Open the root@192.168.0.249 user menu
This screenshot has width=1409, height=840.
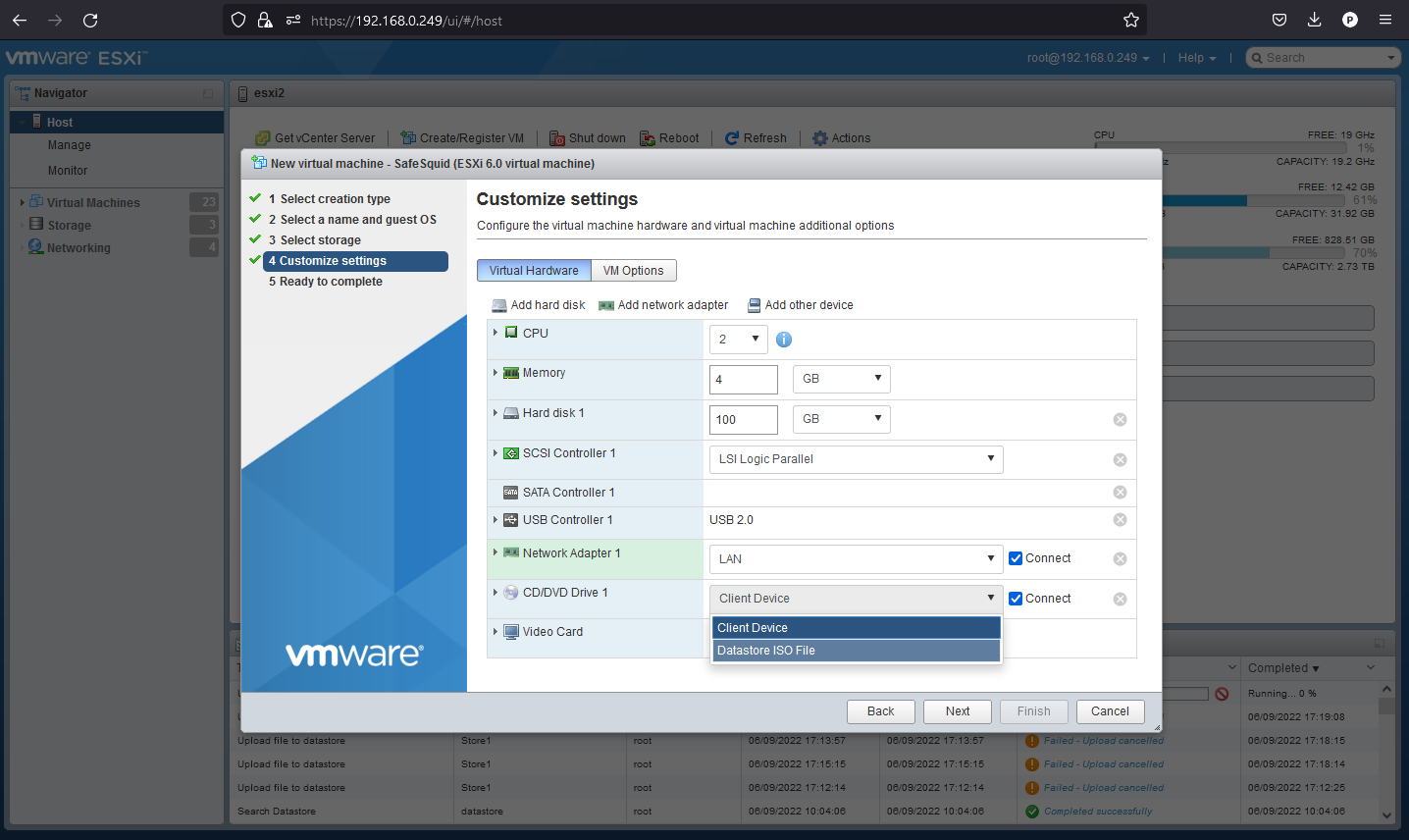1088,58
